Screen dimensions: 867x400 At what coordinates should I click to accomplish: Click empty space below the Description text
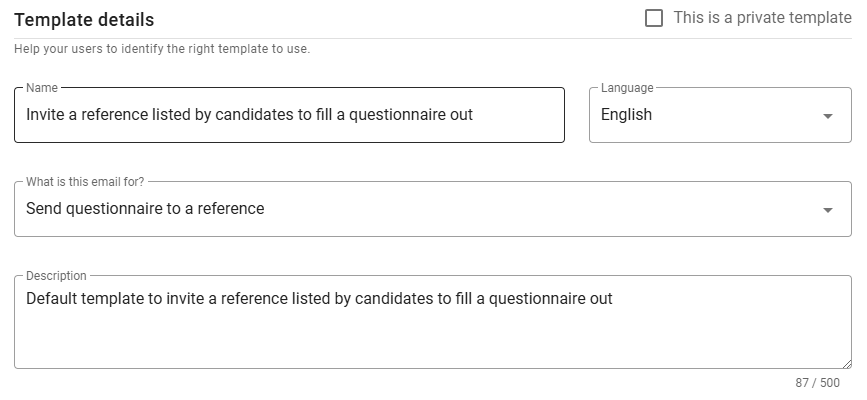pyautogui.click(x=432, y=340)
